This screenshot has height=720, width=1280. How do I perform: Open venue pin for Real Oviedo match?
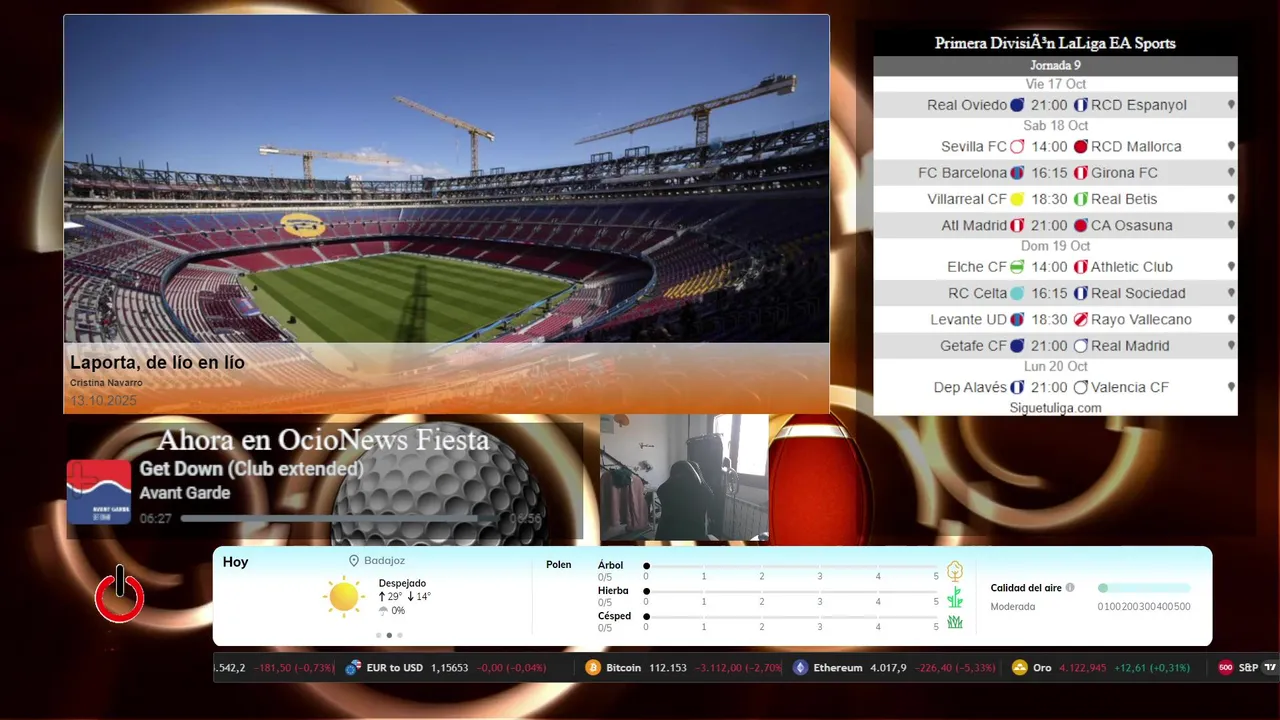pyautogui.click(x=1231, y=105)
